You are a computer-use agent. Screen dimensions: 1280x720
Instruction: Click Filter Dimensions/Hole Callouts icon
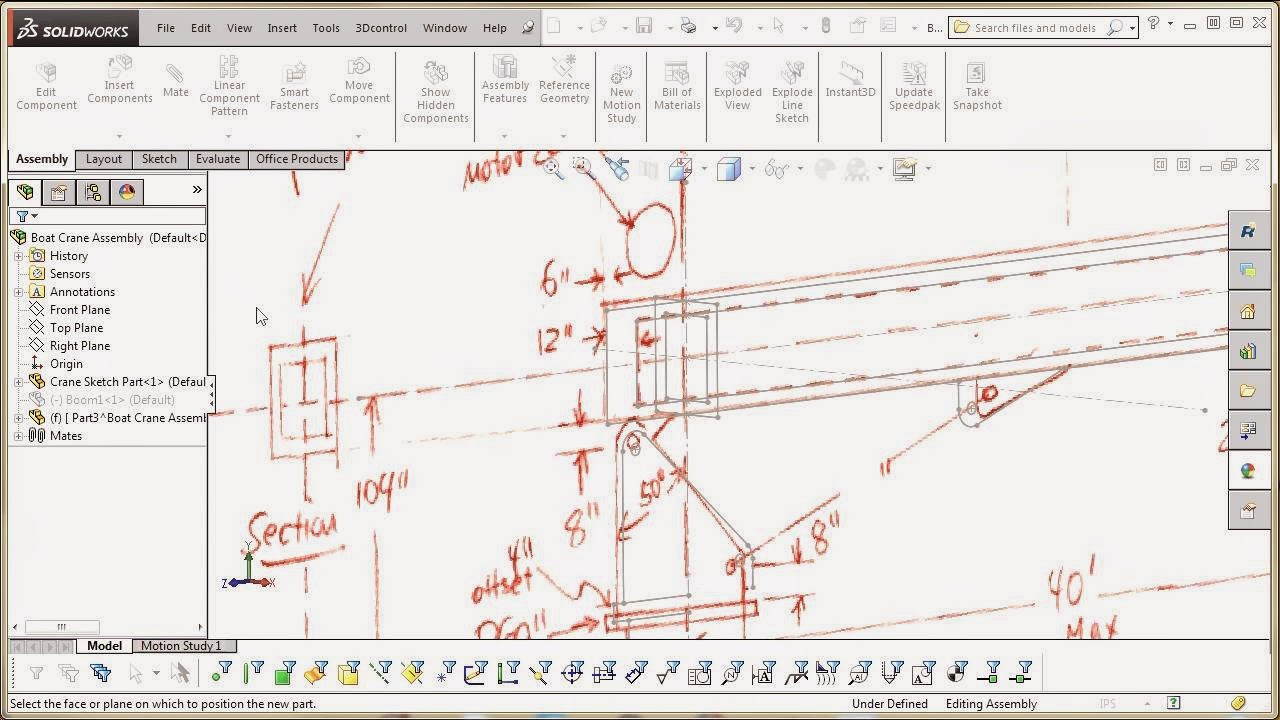636,673
